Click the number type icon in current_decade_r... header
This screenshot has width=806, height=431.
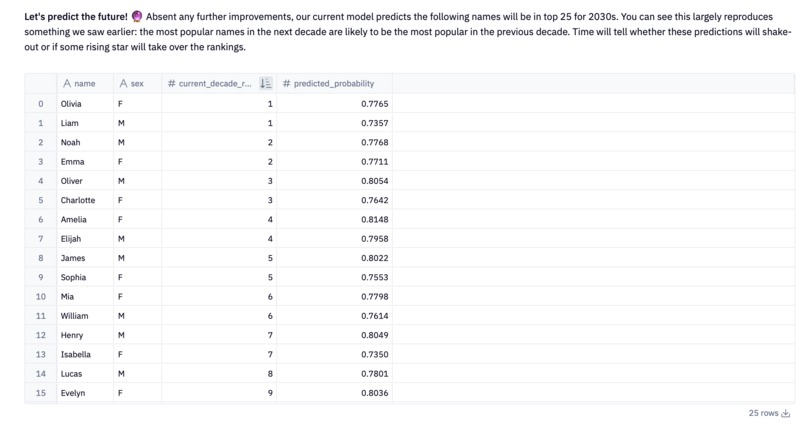[x=172, y=83]
